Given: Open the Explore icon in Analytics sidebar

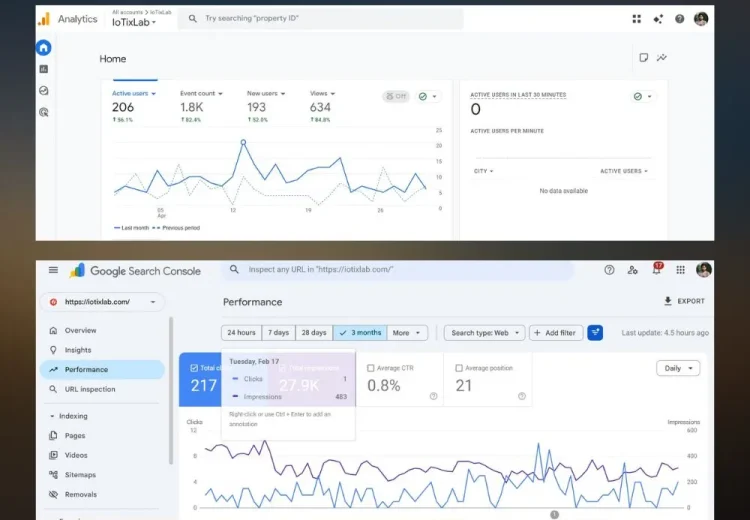Looking at the screenshot, I should point(44,90).
